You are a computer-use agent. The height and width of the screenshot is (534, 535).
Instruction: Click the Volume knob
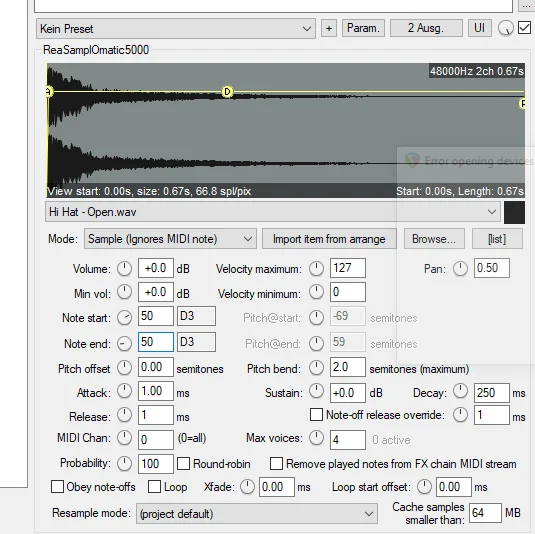(125, 269)
